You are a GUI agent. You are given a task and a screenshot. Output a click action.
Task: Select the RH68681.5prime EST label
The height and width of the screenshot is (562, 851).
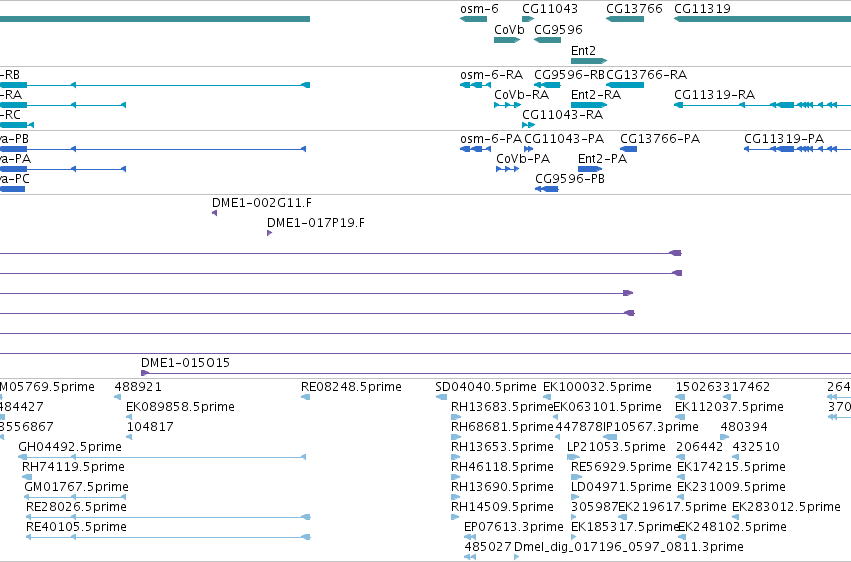click(502, 426)
